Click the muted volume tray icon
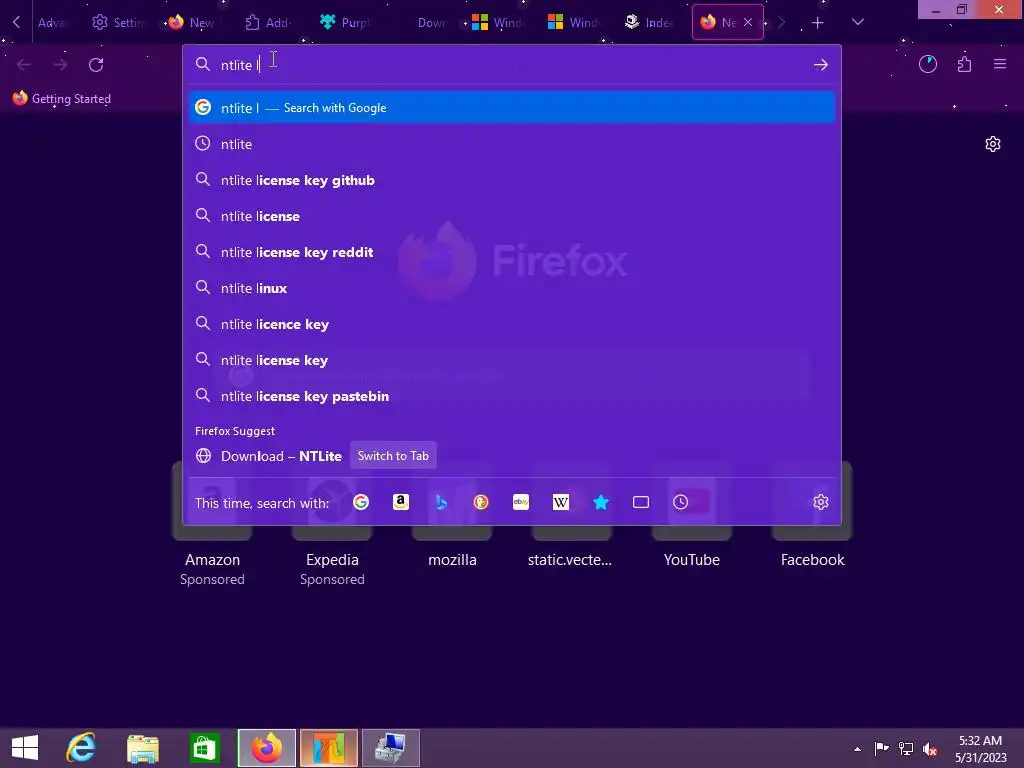1024x768 pixels. click(930, 749)
